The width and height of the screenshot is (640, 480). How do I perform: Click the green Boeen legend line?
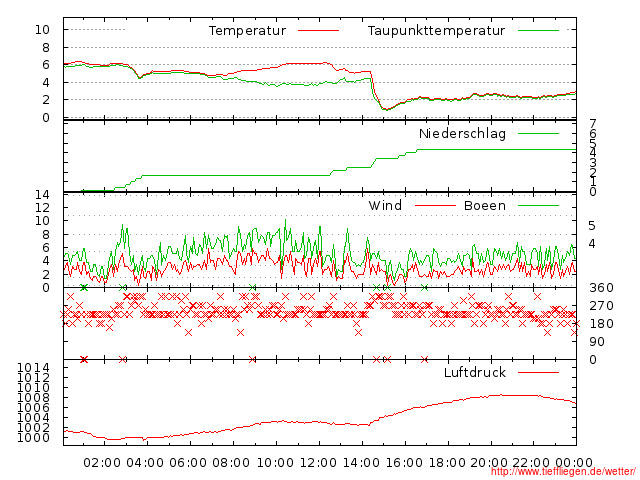(x=538, y=205)
